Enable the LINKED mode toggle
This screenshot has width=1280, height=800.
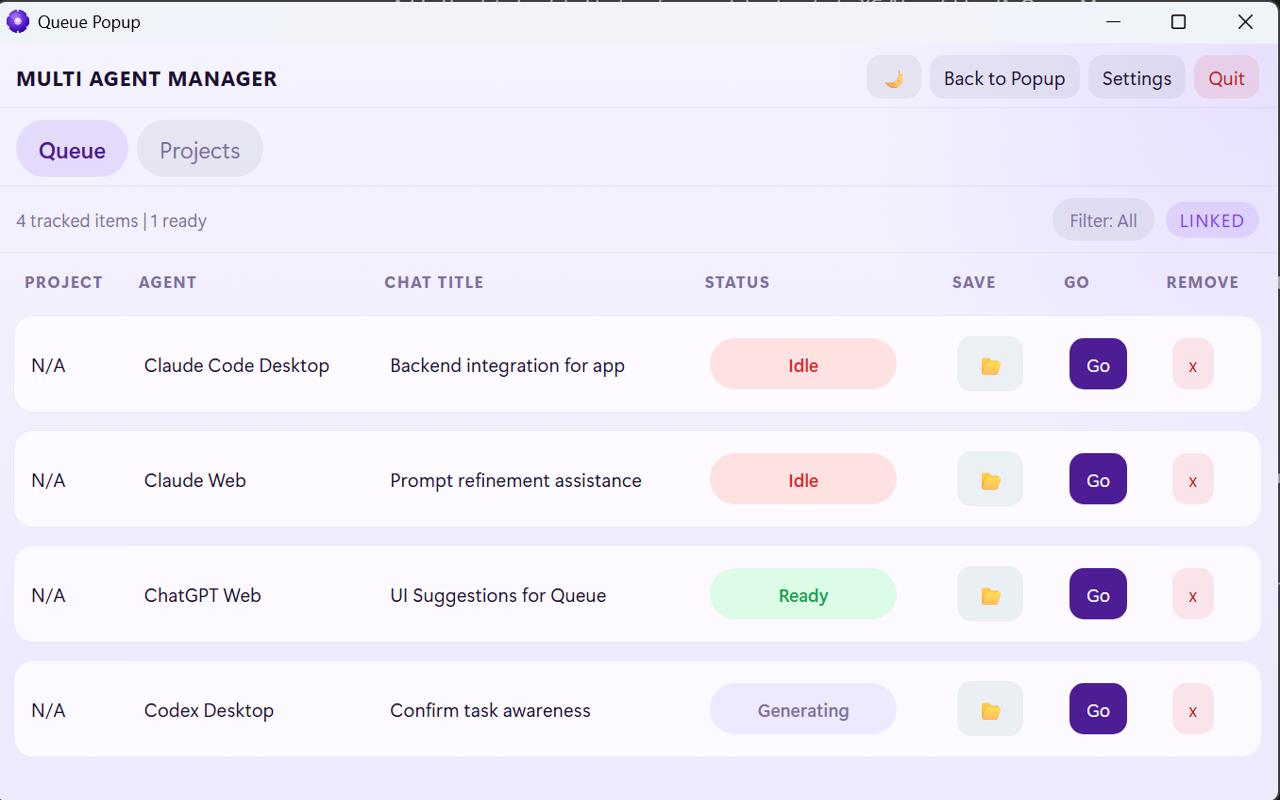[1212, 220]
